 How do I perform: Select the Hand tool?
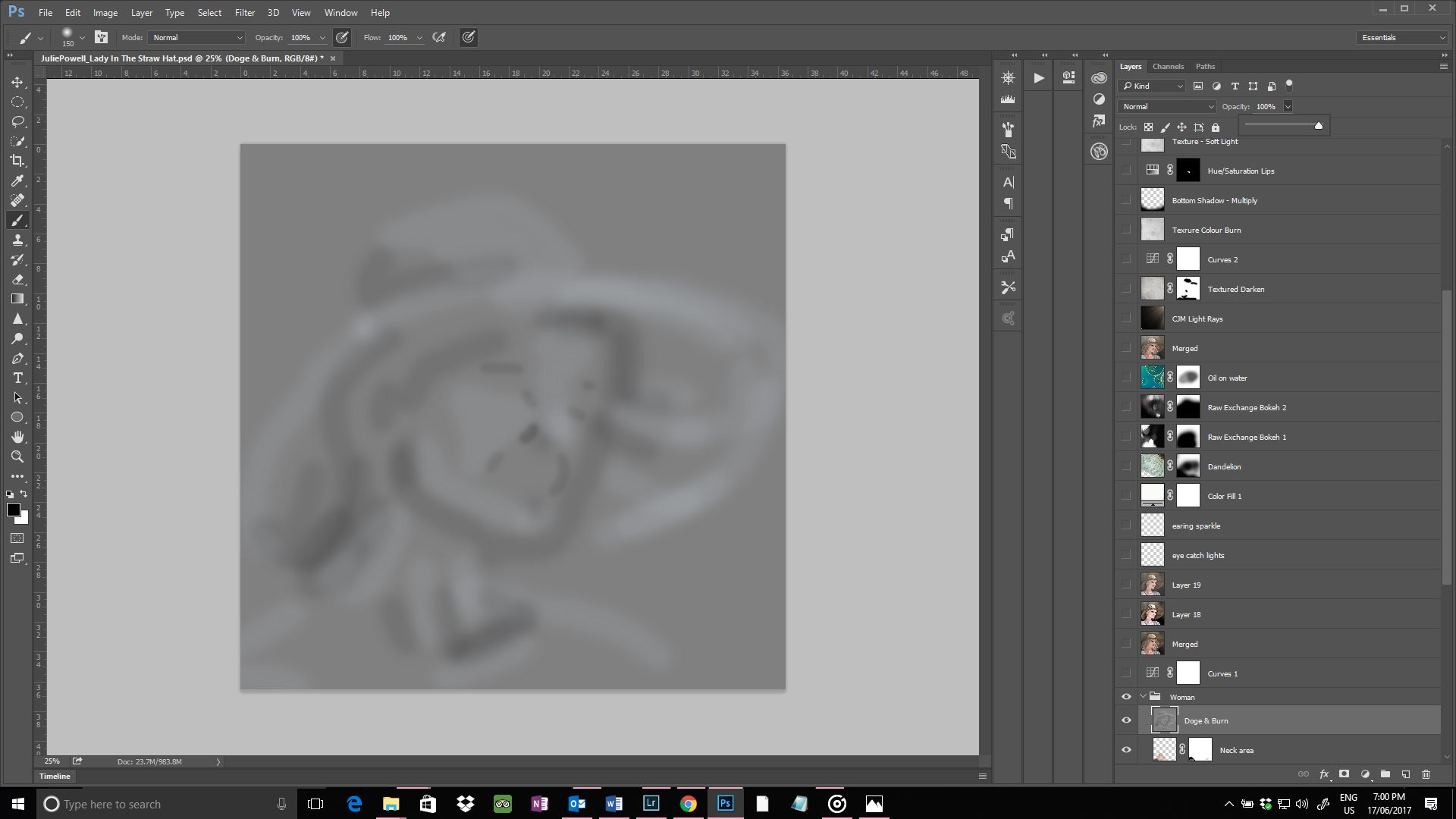click(x=17, y=437)
